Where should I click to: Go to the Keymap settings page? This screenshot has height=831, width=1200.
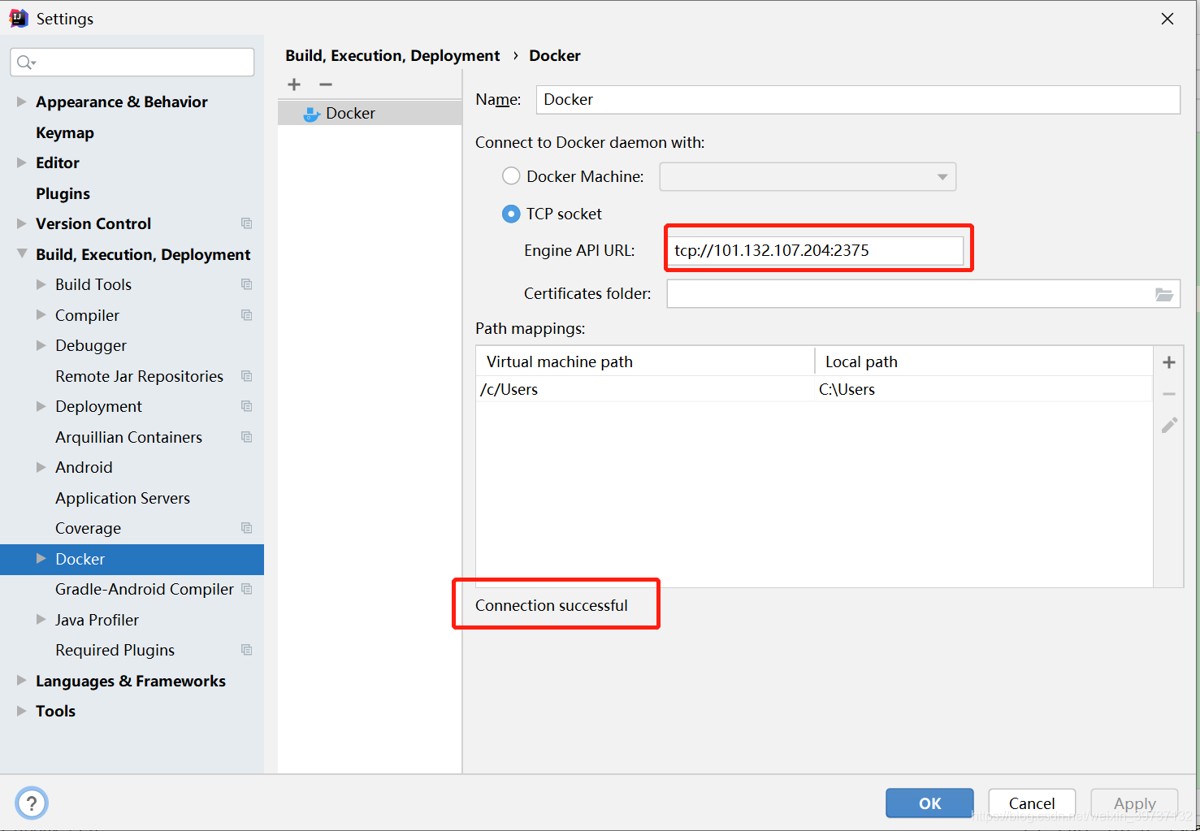pyautogui.click(x=65, y=133)
